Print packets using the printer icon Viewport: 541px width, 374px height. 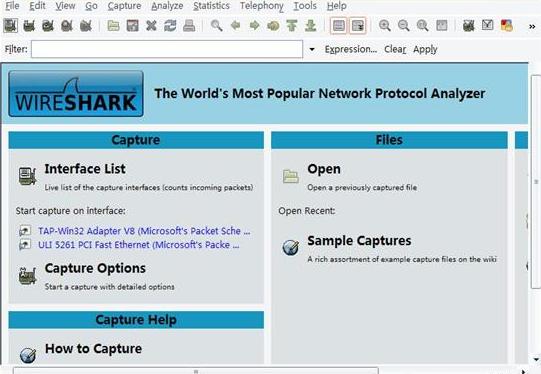pos(189,26)
